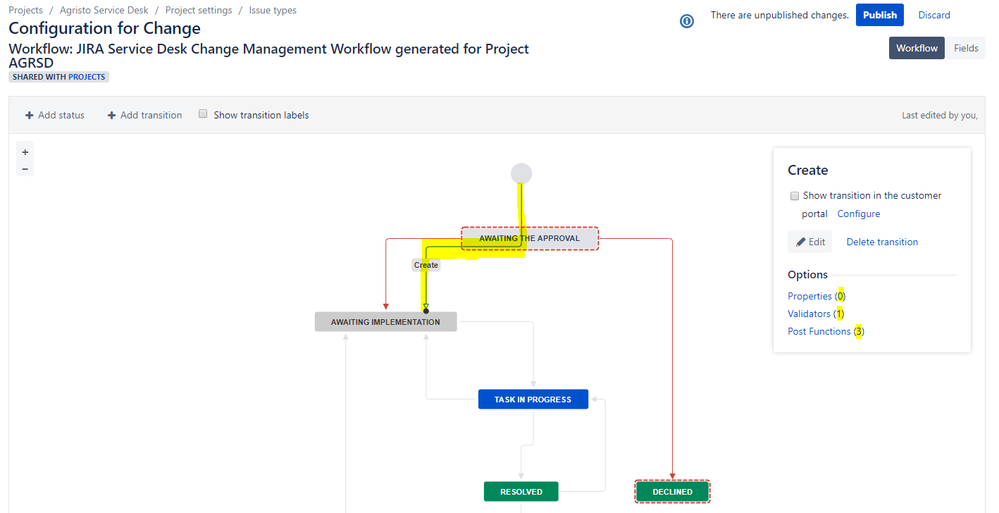Screen dimensions: 999x513
Task: Switch to the Fields tab
Action: pos(966,48)
